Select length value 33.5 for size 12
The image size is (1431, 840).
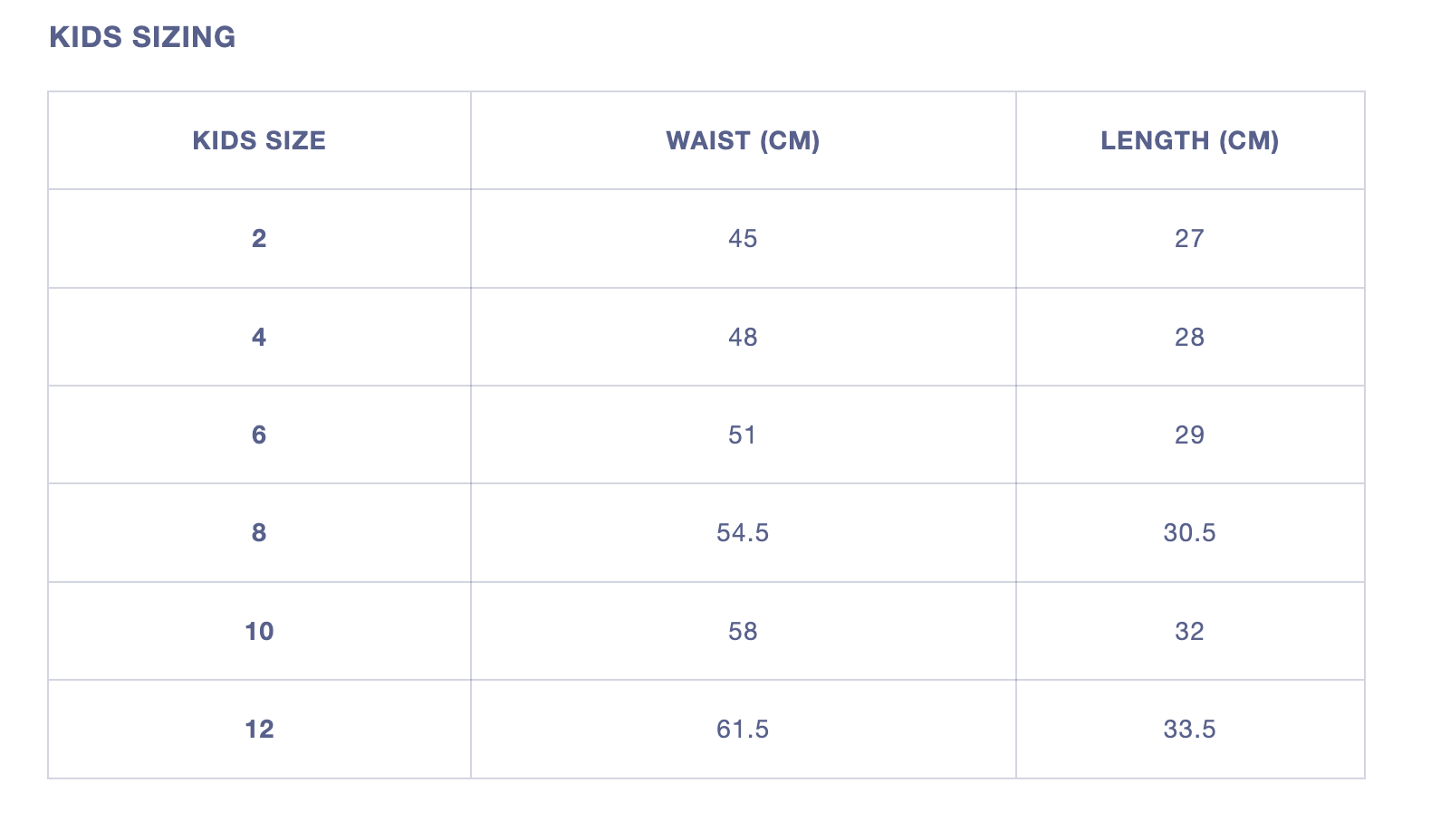[x=1189, y=730]
